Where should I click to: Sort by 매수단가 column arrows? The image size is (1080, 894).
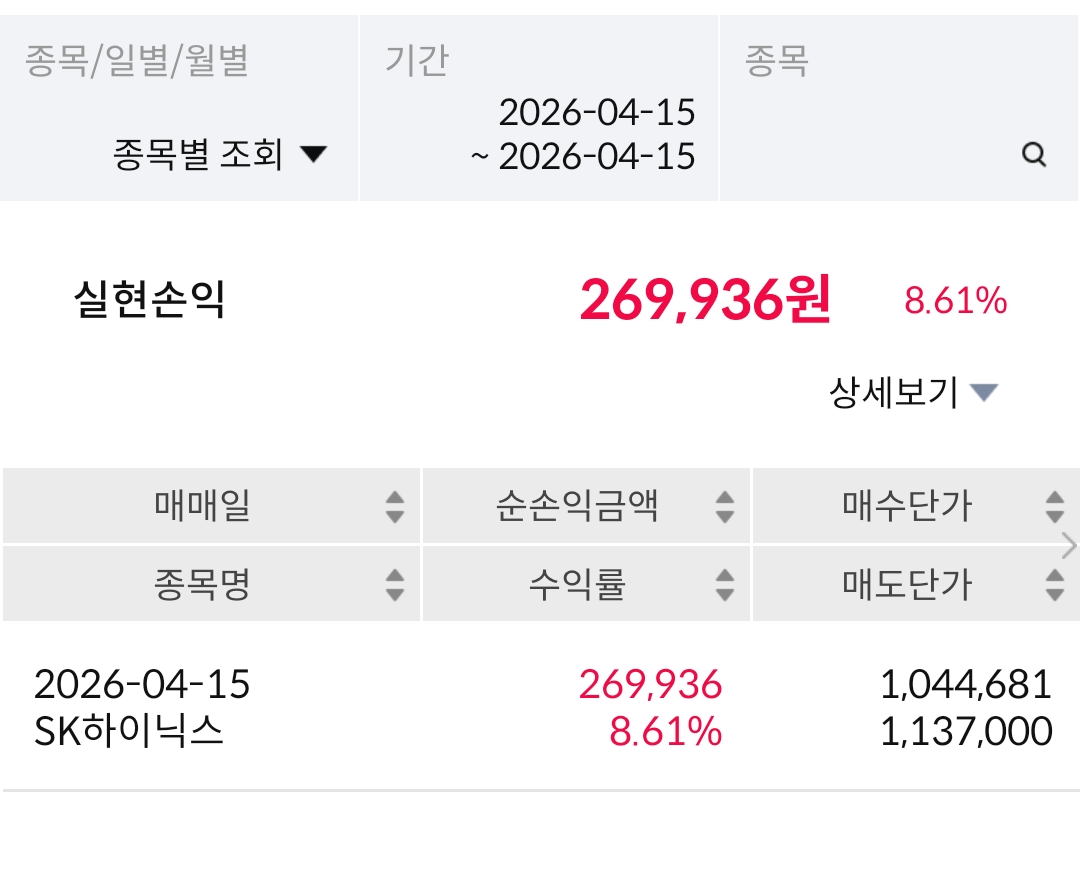pos(1054,507)
